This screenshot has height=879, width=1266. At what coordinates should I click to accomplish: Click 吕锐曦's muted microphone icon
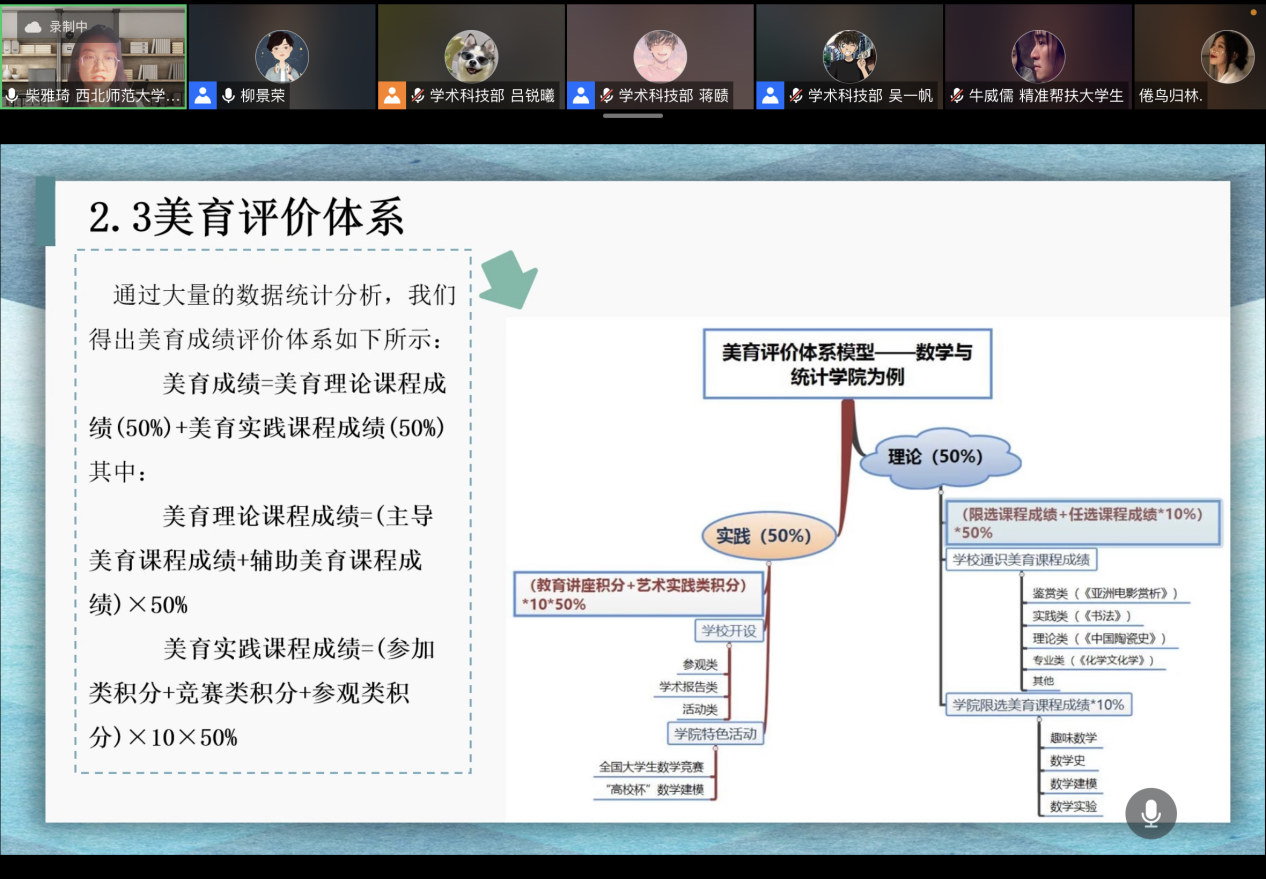pos(418,96)
